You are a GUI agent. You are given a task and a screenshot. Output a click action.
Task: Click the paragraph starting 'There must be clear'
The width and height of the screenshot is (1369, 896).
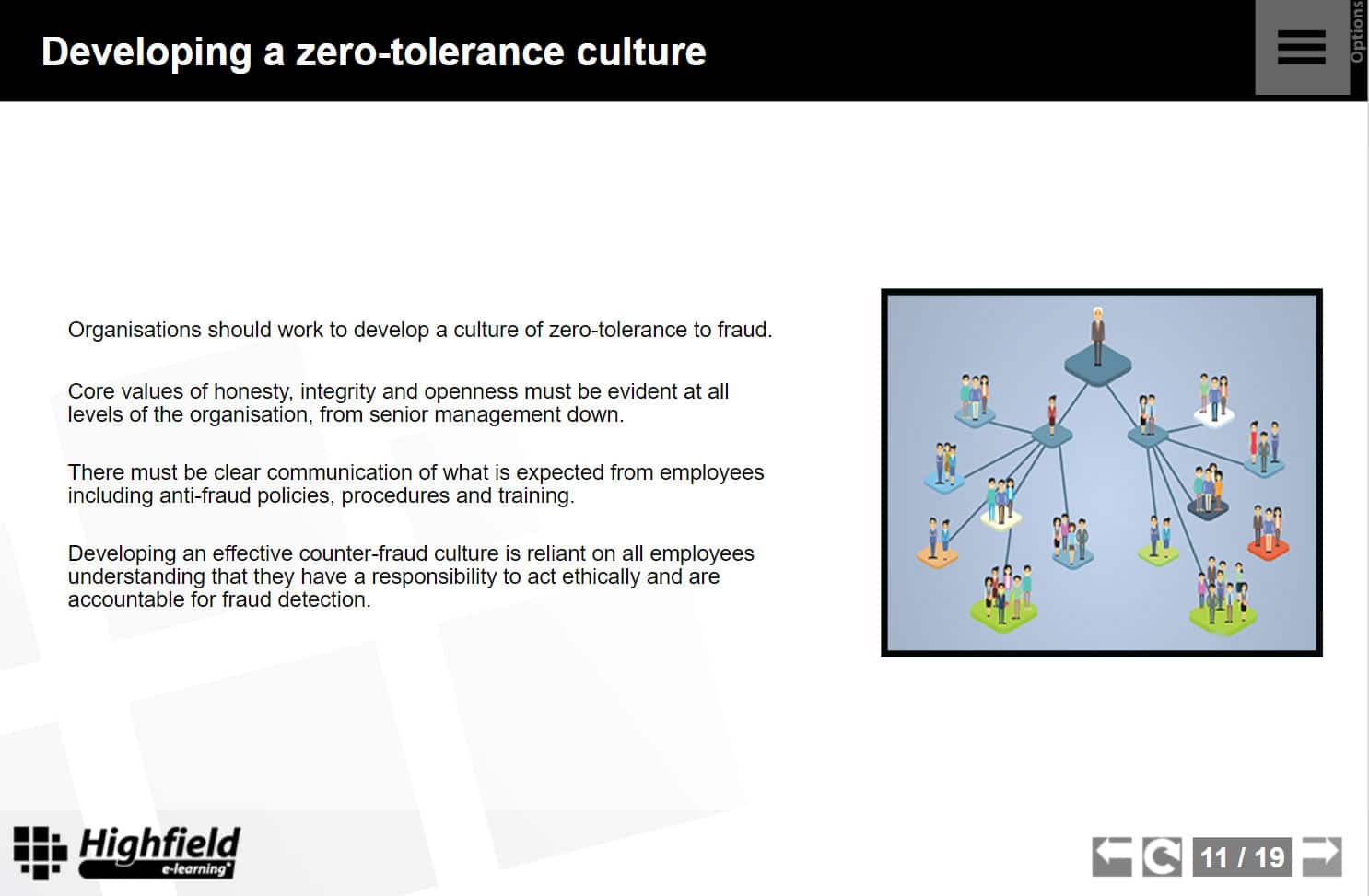point(415,483)
